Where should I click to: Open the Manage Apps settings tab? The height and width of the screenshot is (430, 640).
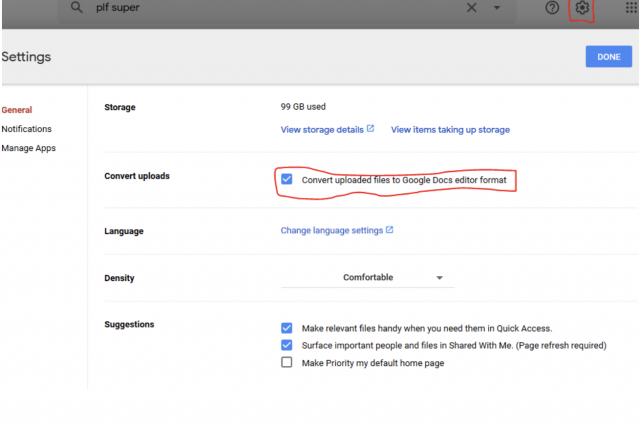(x=29, y=148)
